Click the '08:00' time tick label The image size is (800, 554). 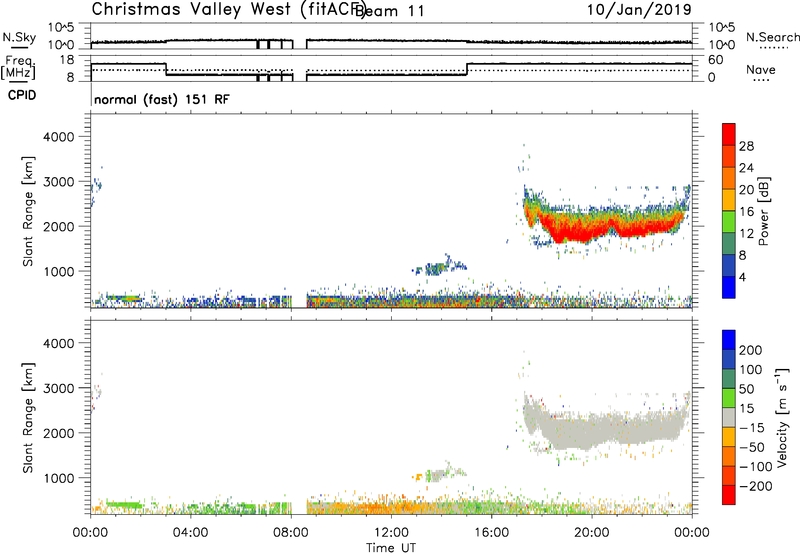click(x=291, y=533)
